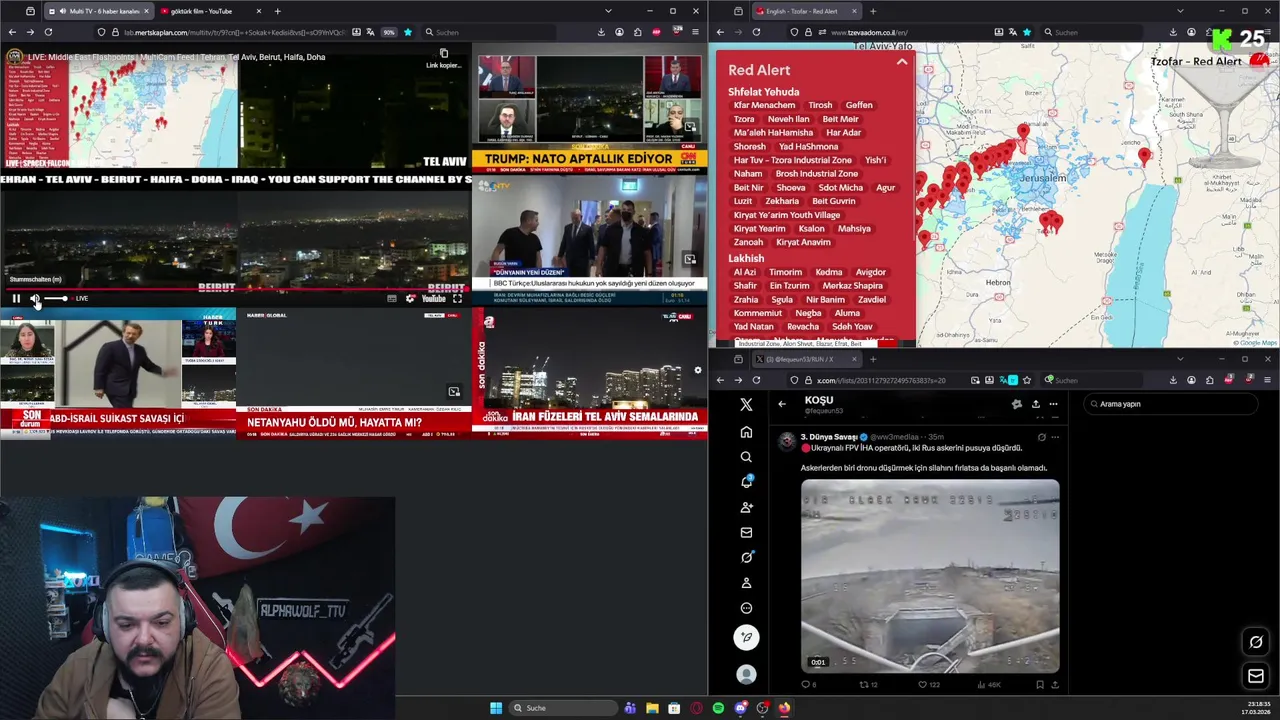Open KOŞU list more options
The image size is (1280, 720).
[1053, 404]
